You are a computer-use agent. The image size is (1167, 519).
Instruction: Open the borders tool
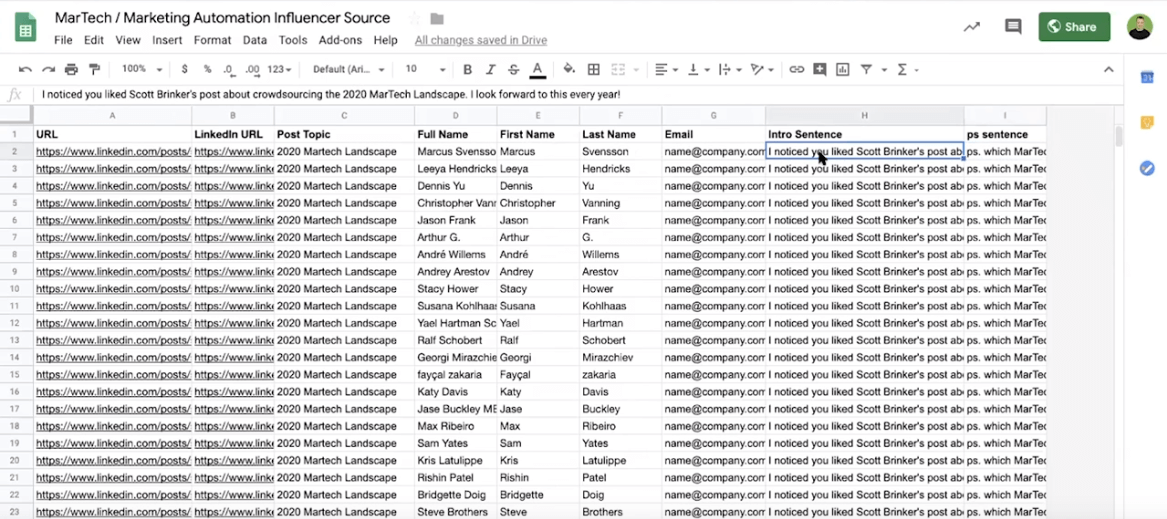pyautogui.click(x=594, y=70)
